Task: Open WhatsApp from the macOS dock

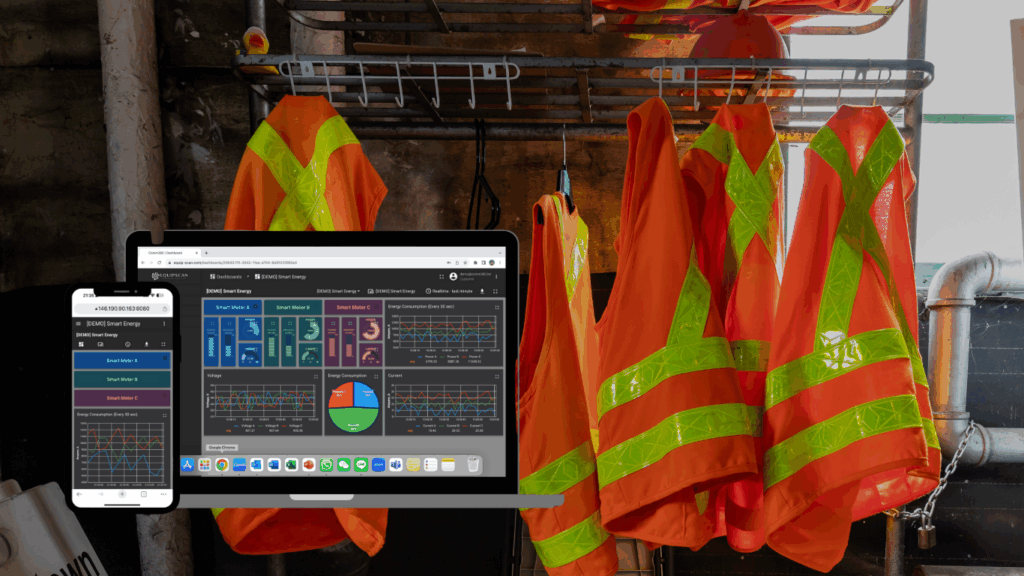Action: [326, 465]
